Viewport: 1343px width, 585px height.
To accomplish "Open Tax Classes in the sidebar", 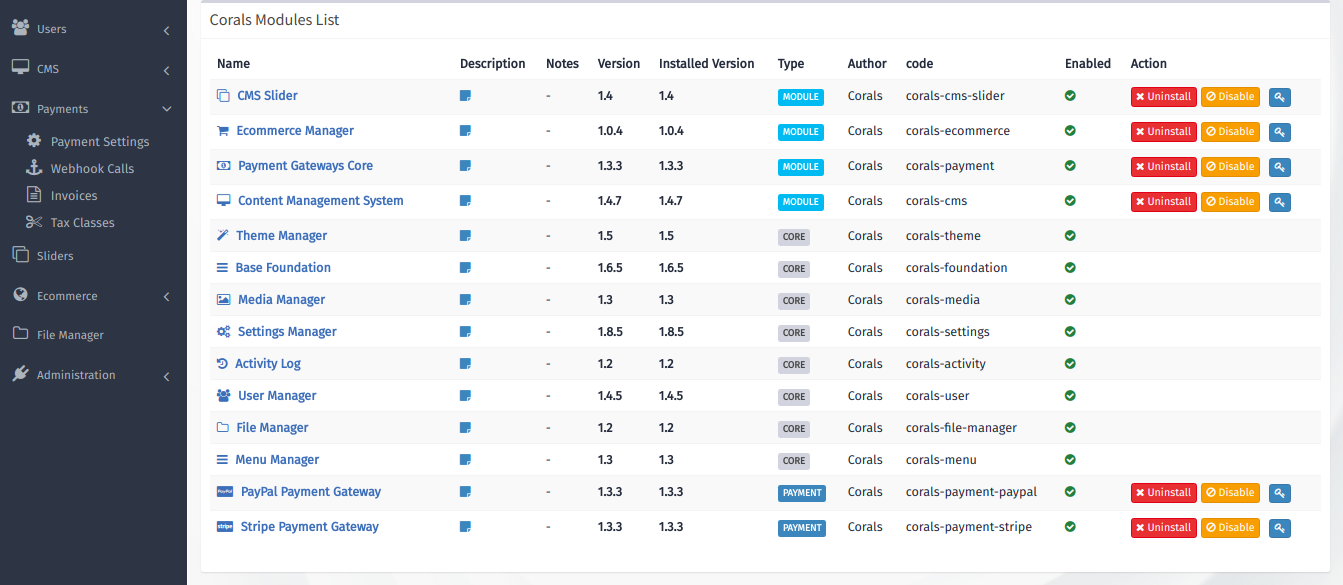I will 83,223.
